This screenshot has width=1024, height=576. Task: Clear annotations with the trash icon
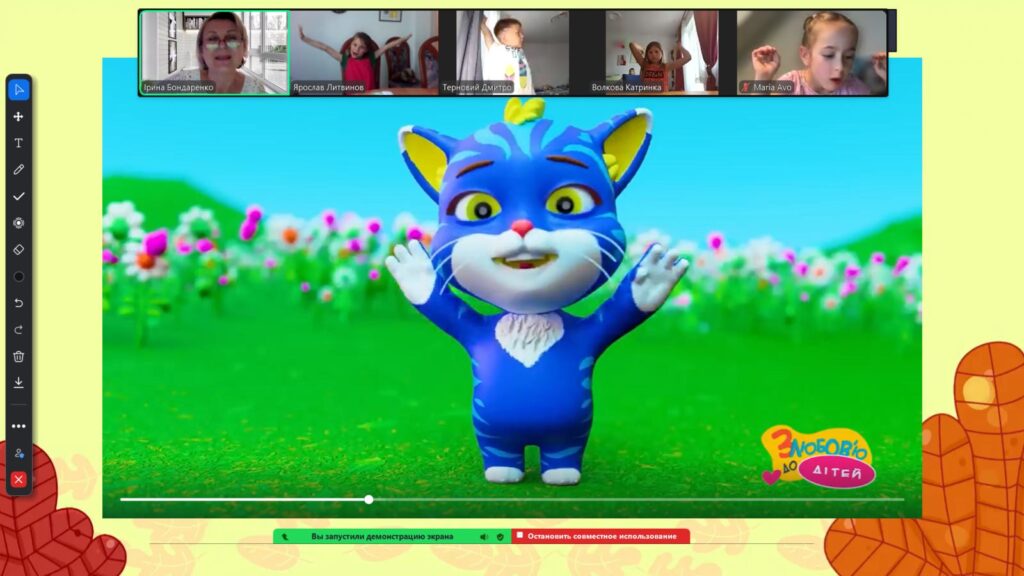point(18,356)
